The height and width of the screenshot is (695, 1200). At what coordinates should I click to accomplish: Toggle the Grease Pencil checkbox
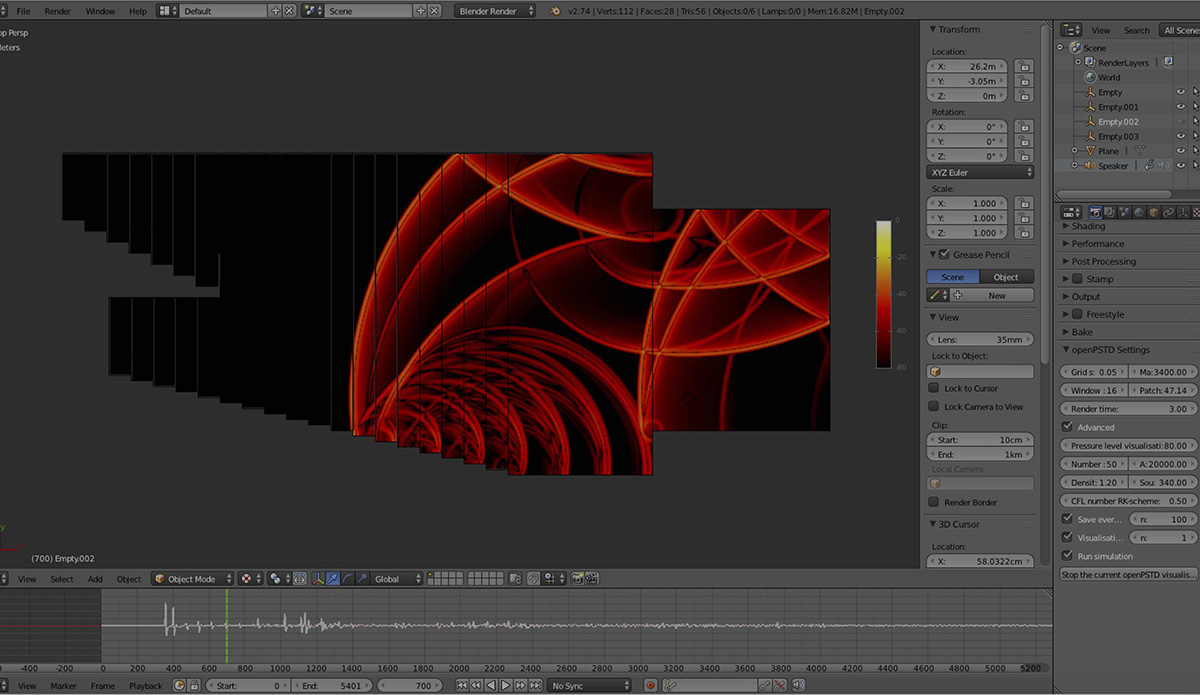coord(945,255)
